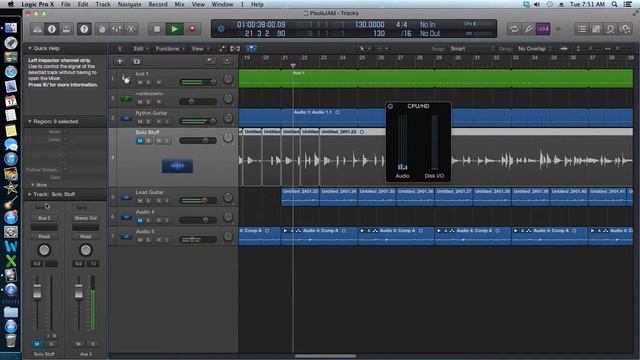Image resolution: width=640 pixels, height=360 pixels.
Task: Open the Drag 'No Overlap' dropdown
Action: (x=534, y=49)
